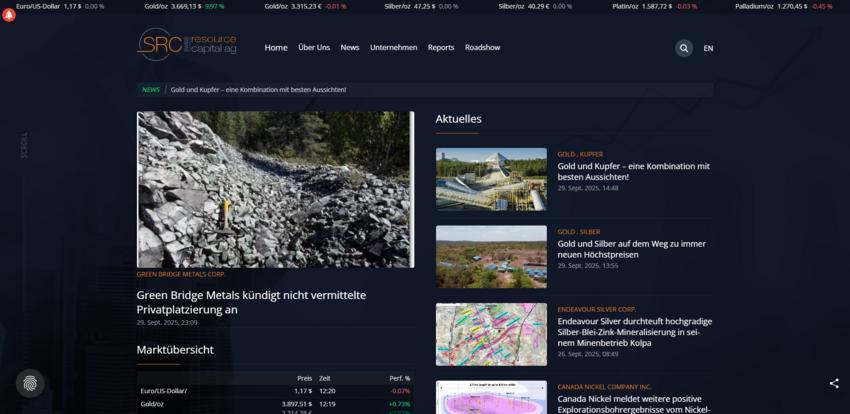Click the Platin/oz ticker entry

(655, 7)
